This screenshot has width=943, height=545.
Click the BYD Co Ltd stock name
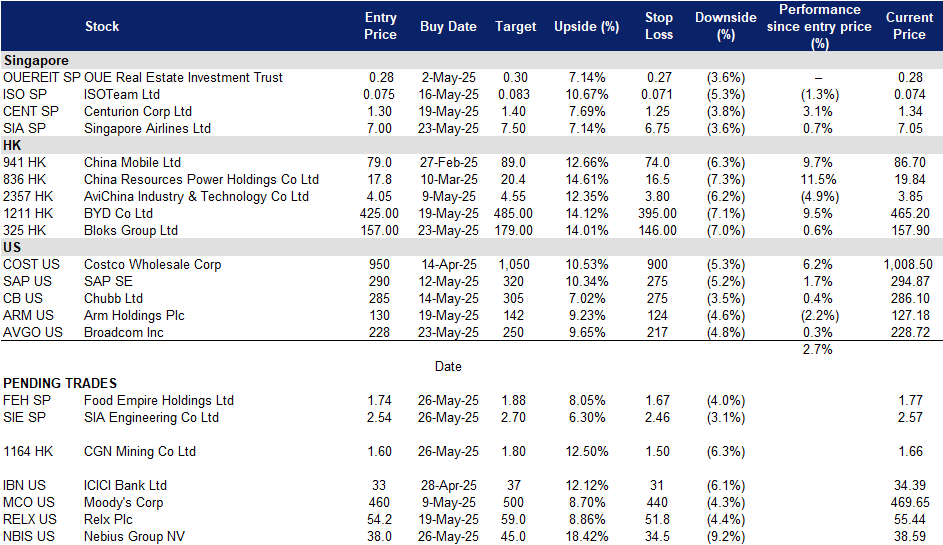click(118, 213)
